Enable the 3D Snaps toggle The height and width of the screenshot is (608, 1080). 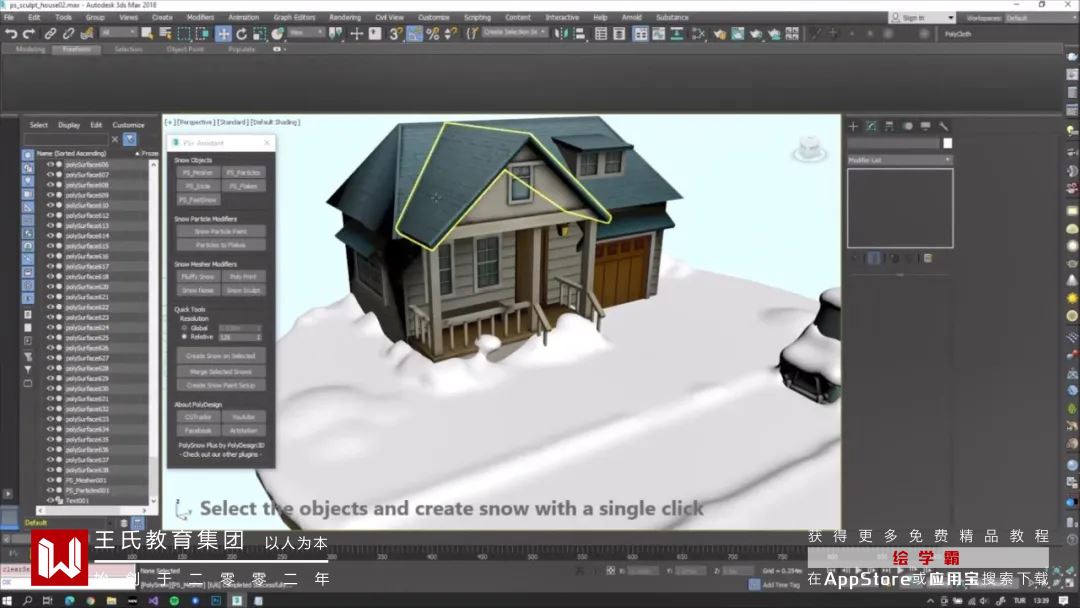tap(395, 33)
